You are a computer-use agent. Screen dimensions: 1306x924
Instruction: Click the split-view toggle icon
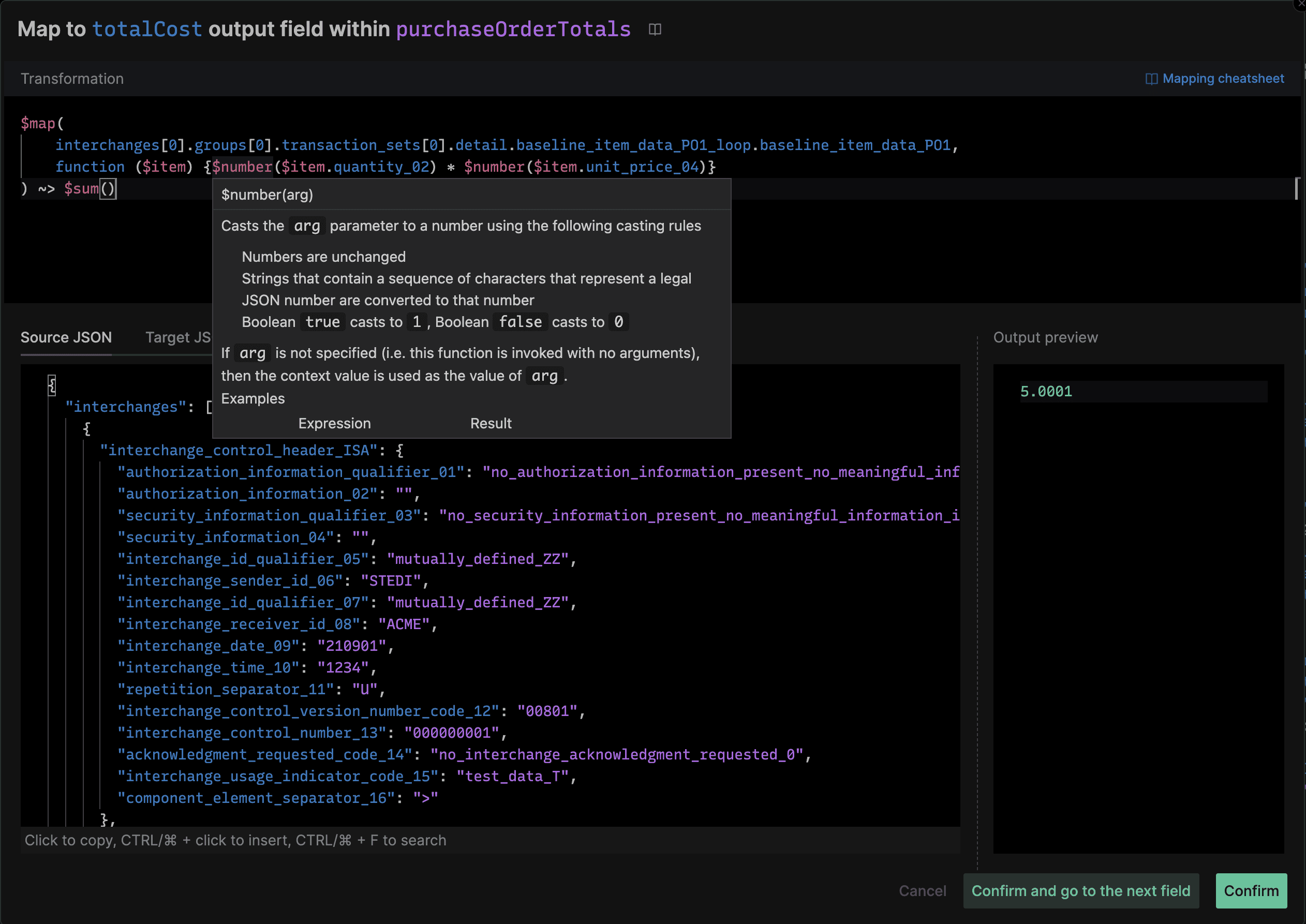pyautogui.click(x=655, y=29)
